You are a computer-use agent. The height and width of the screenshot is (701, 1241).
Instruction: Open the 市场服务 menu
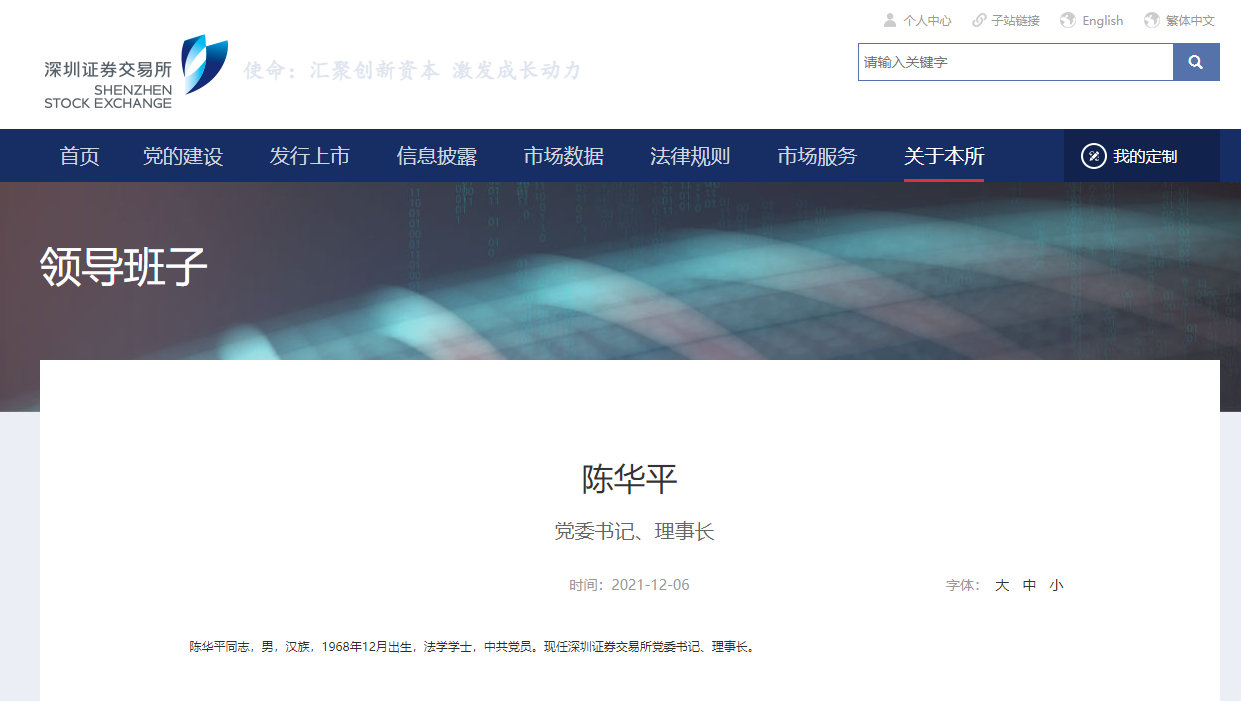tap(817, 156)
